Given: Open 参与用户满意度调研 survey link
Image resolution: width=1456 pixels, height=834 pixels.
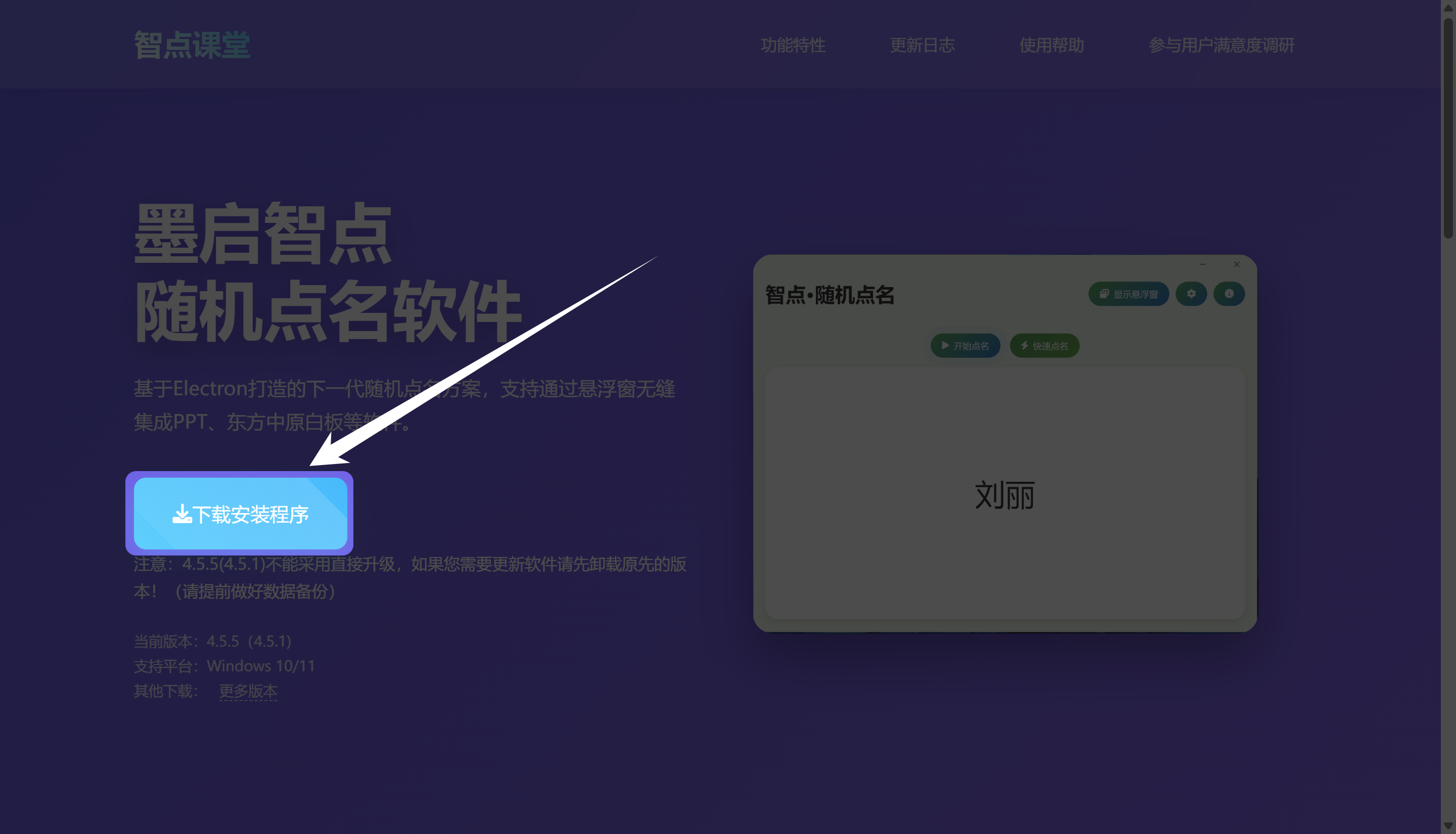Looking at the screenshot, I should (x=1222, y=45).
